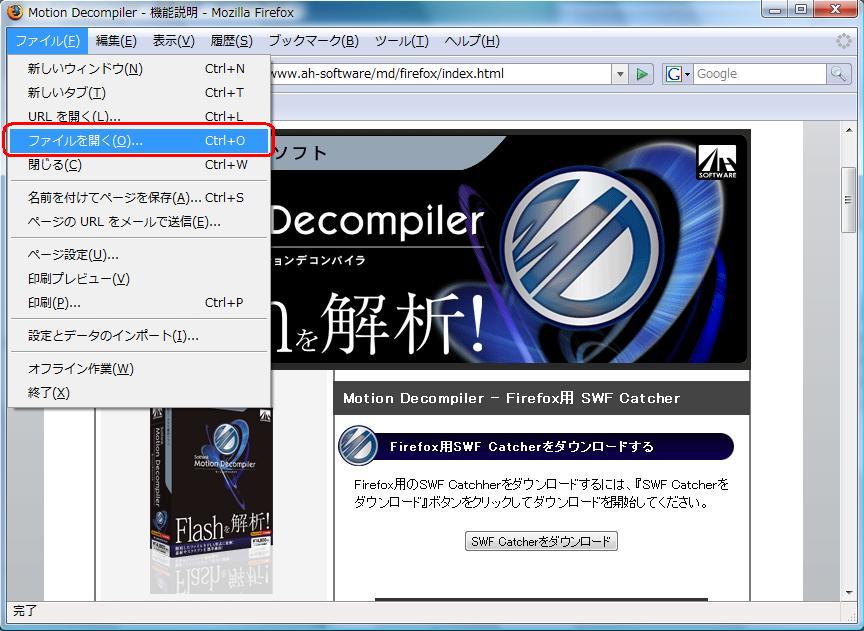Open the ファイル(F) menu
The width and height of the screenshot is (864, 631).
47,41
